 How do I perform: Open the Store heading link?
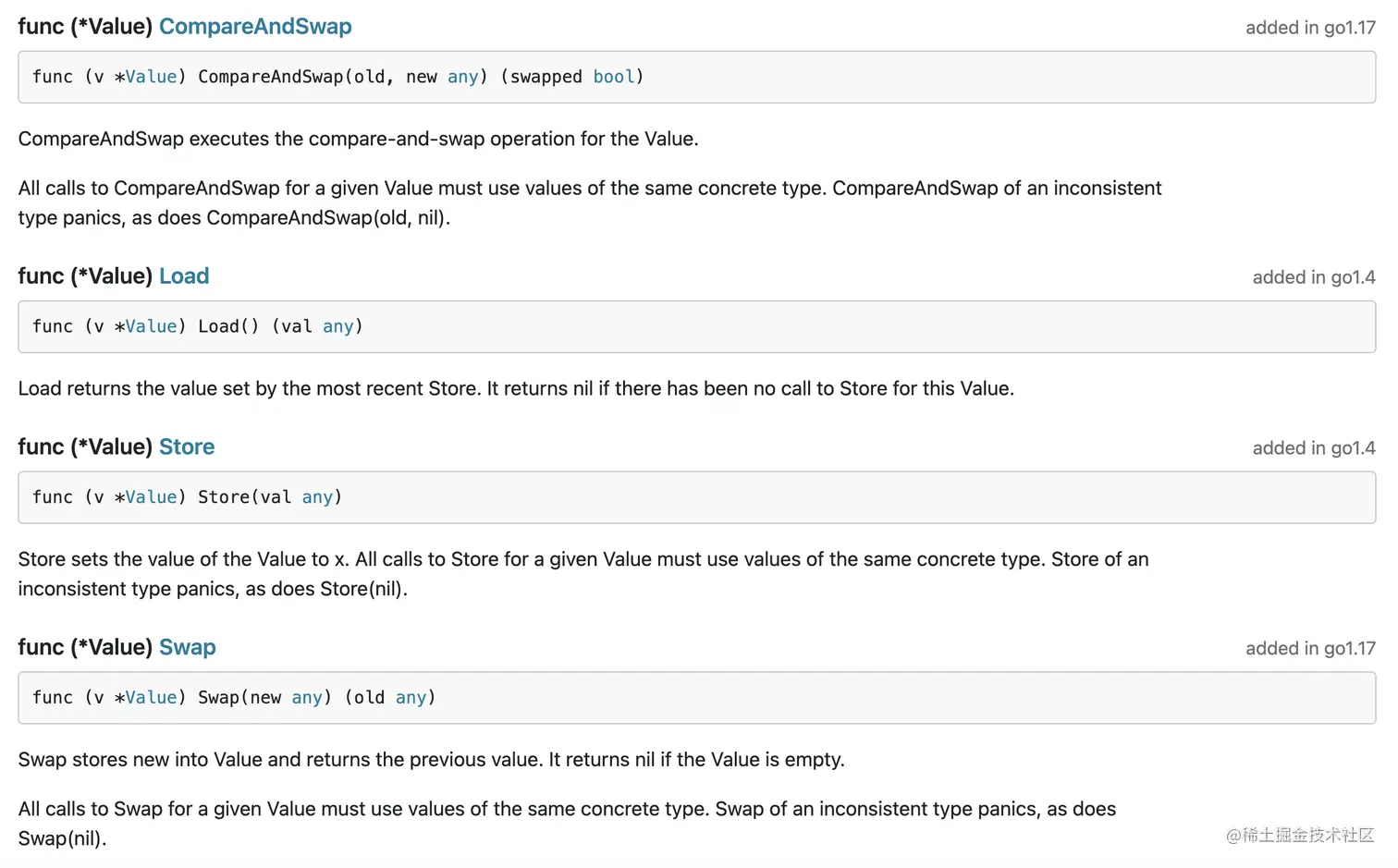point(187,446)
